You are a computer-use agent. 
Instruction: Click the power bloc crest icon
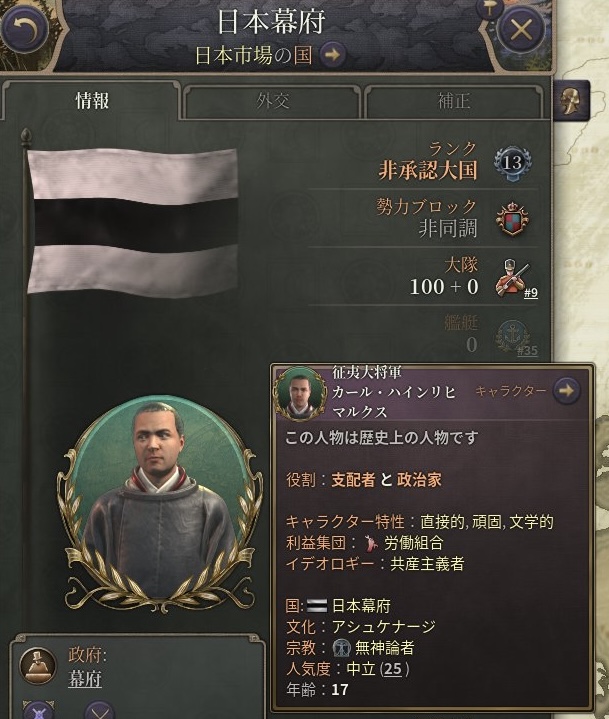point(513,219)
